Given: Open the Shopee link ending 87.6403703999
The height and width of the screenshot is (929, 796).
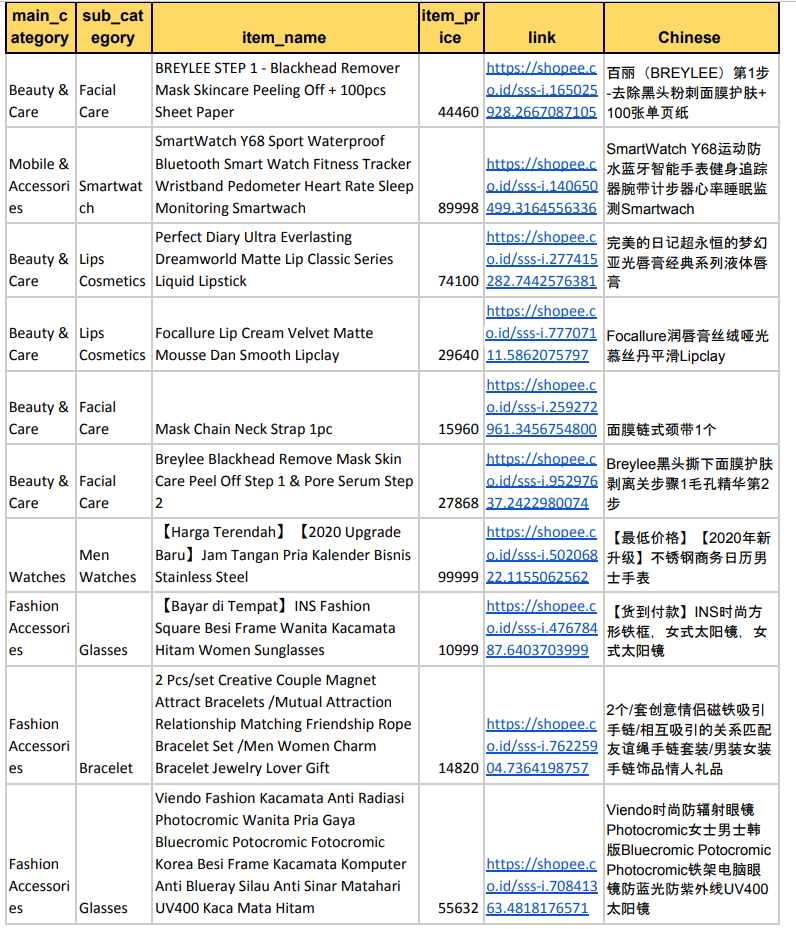Looking at the screenshot, I should [541, 628].
